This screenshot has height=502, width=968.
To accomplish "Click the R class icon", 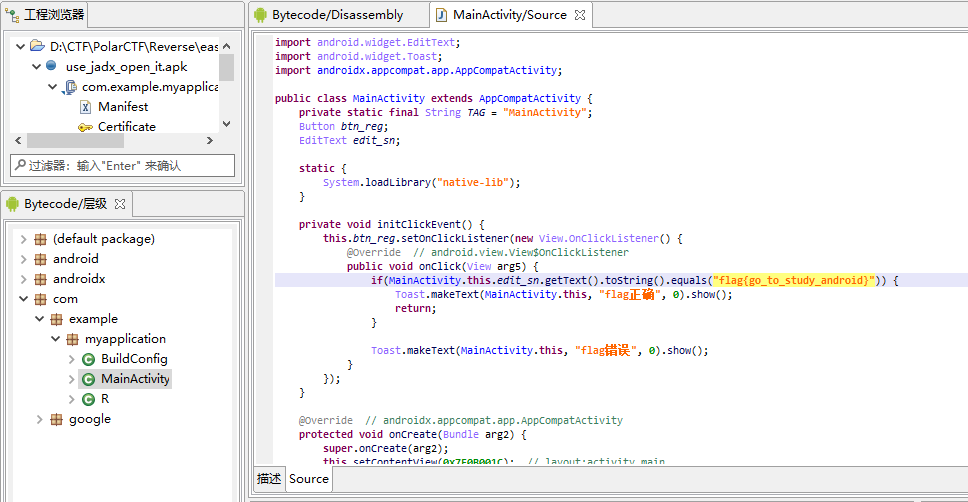I will coord(88,399).
